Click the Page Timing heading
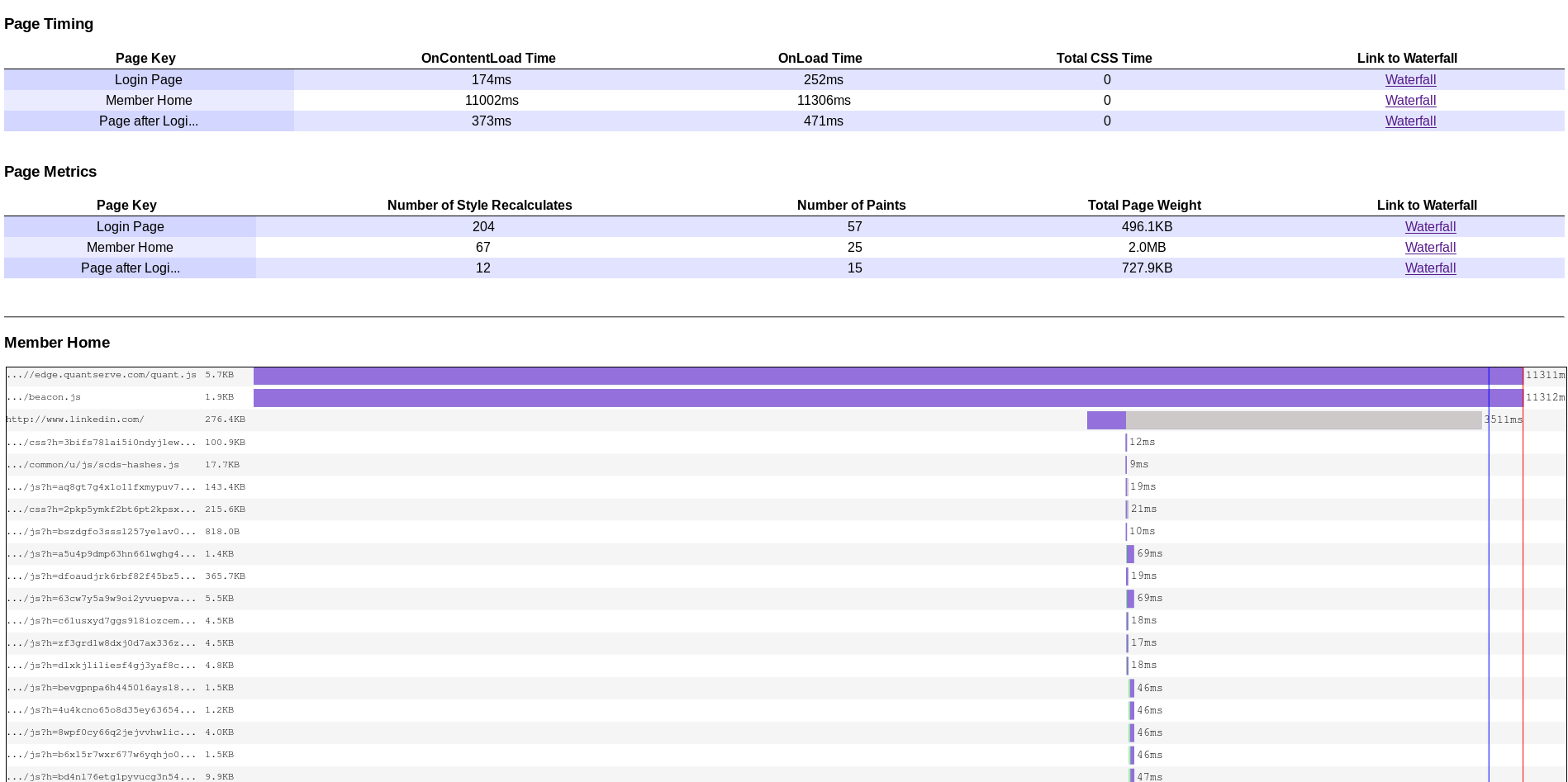This screenshot has width=1568, height=782. point(49,24)
